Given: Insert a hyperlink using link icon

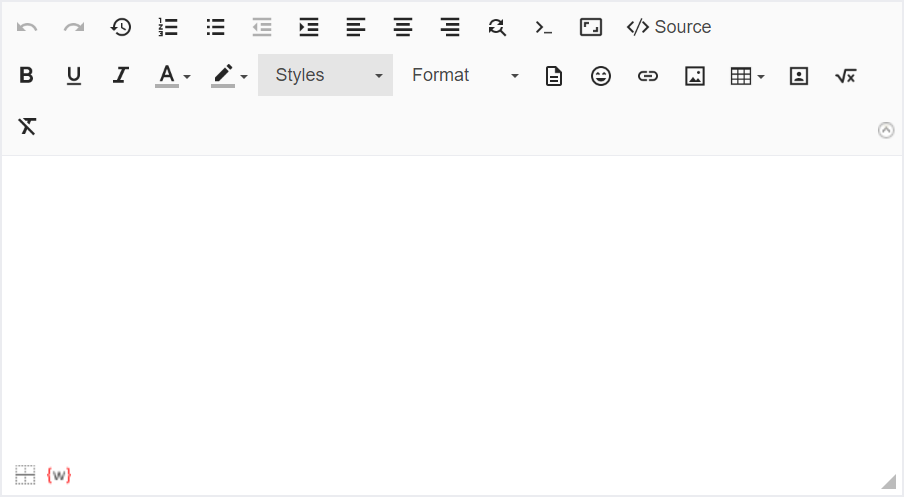Looking at the screenshot, I should pos(648,76).
